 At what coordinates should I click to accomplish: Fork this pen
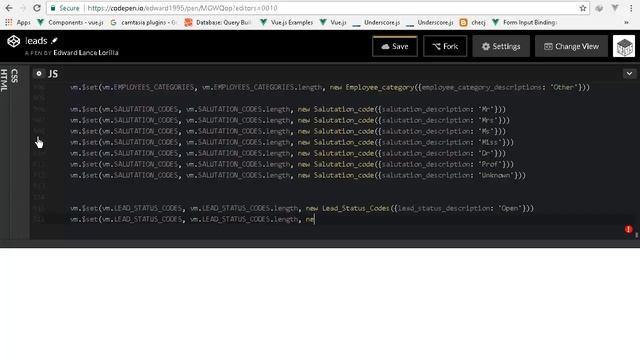tap(445, 46)
